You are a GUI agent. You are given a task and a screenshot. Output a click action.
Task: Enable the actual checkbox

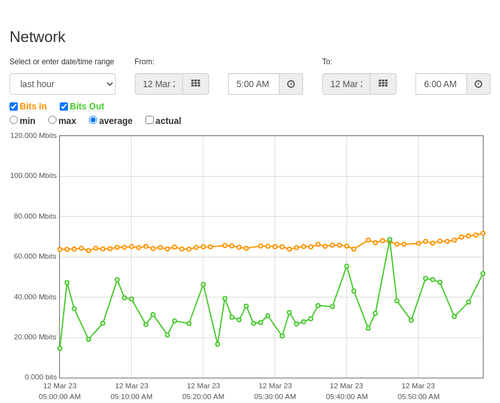click(150, 120)
